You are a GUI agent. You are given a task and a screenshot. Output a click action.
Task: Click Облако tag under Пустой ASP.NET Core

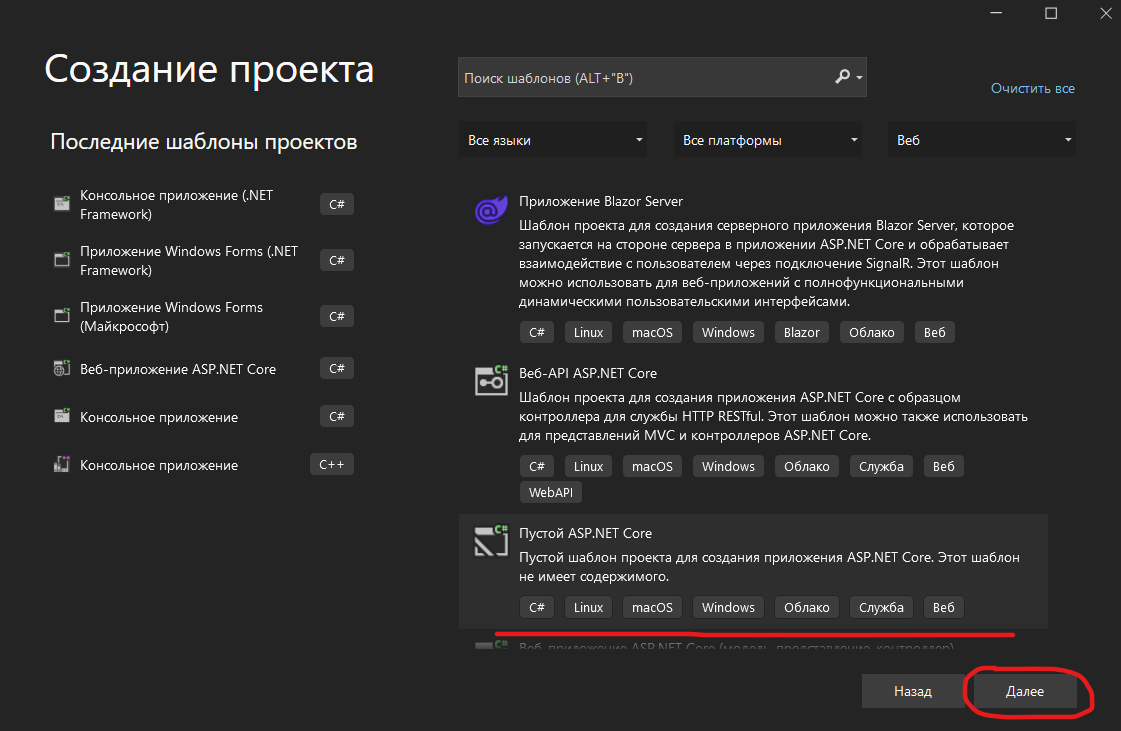click(x=806, y=607)
